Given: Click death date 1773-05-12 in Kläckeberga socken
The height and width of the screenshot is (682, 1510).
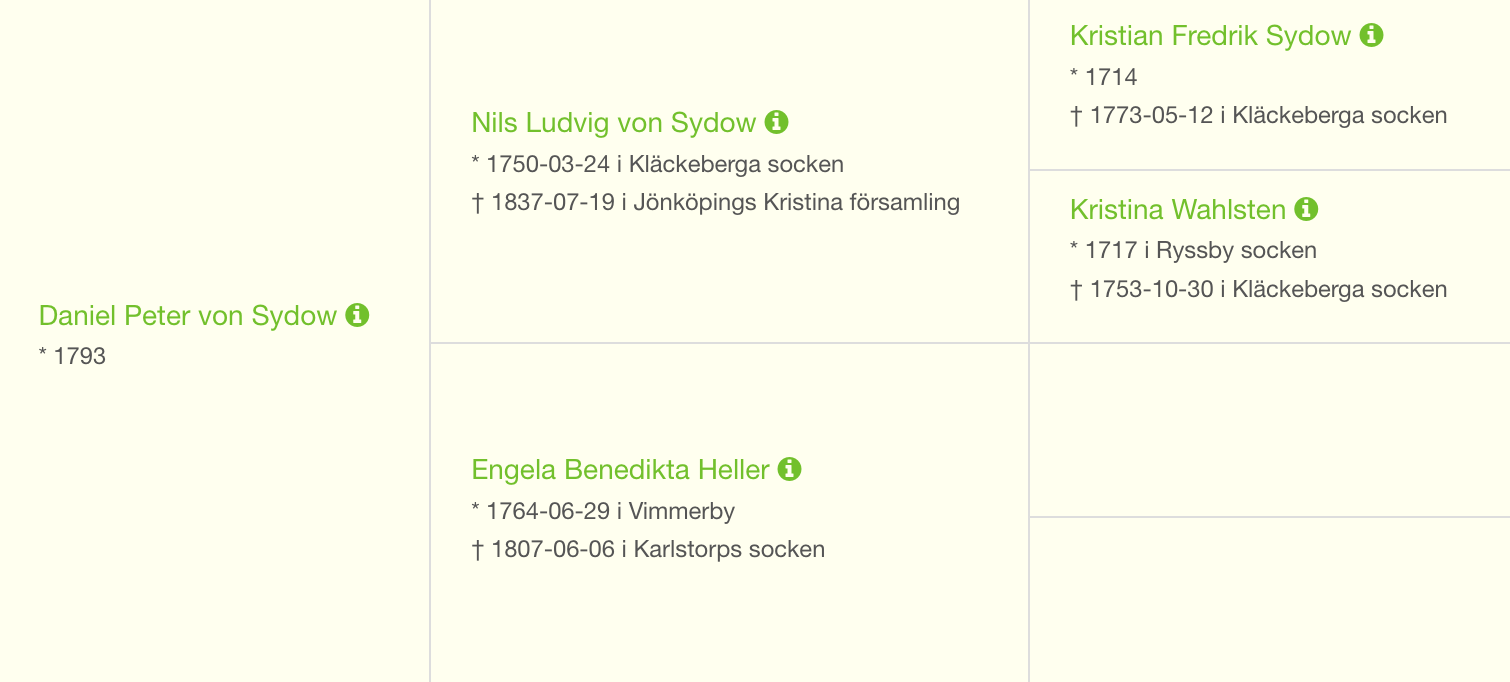Looking at the screenshot, I should click(1258, 115).
